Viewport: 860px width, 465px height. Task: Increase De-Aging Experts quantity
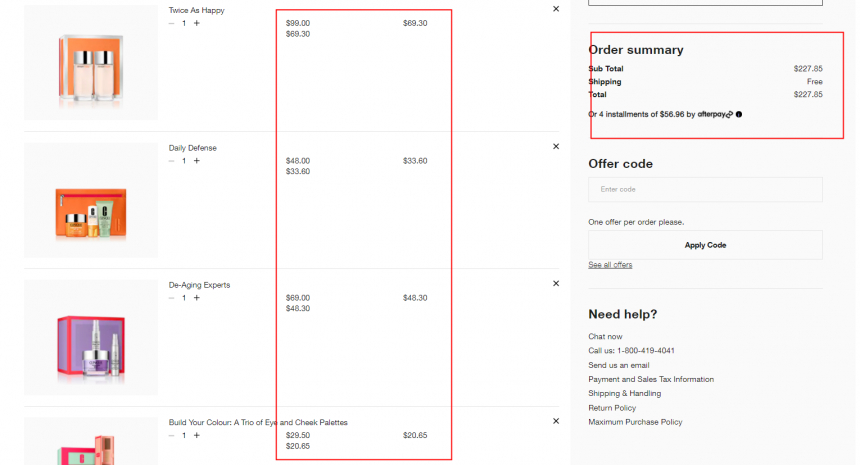(197, 298)
